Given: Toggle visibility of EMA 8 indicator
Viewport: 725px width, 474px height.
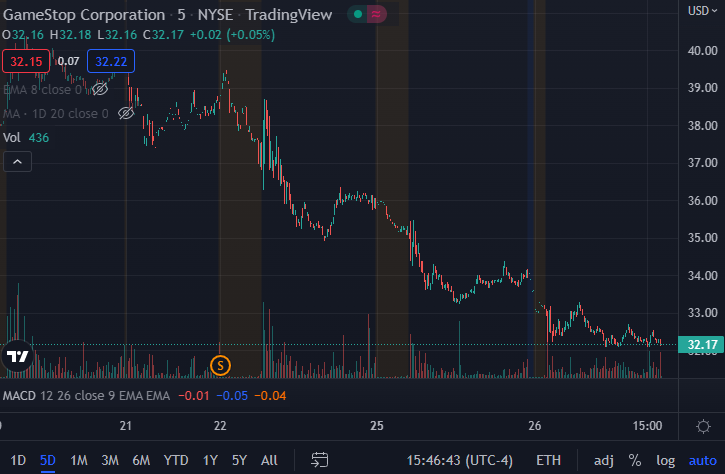Looking at the screenshot, I should (x=100, y=89).
